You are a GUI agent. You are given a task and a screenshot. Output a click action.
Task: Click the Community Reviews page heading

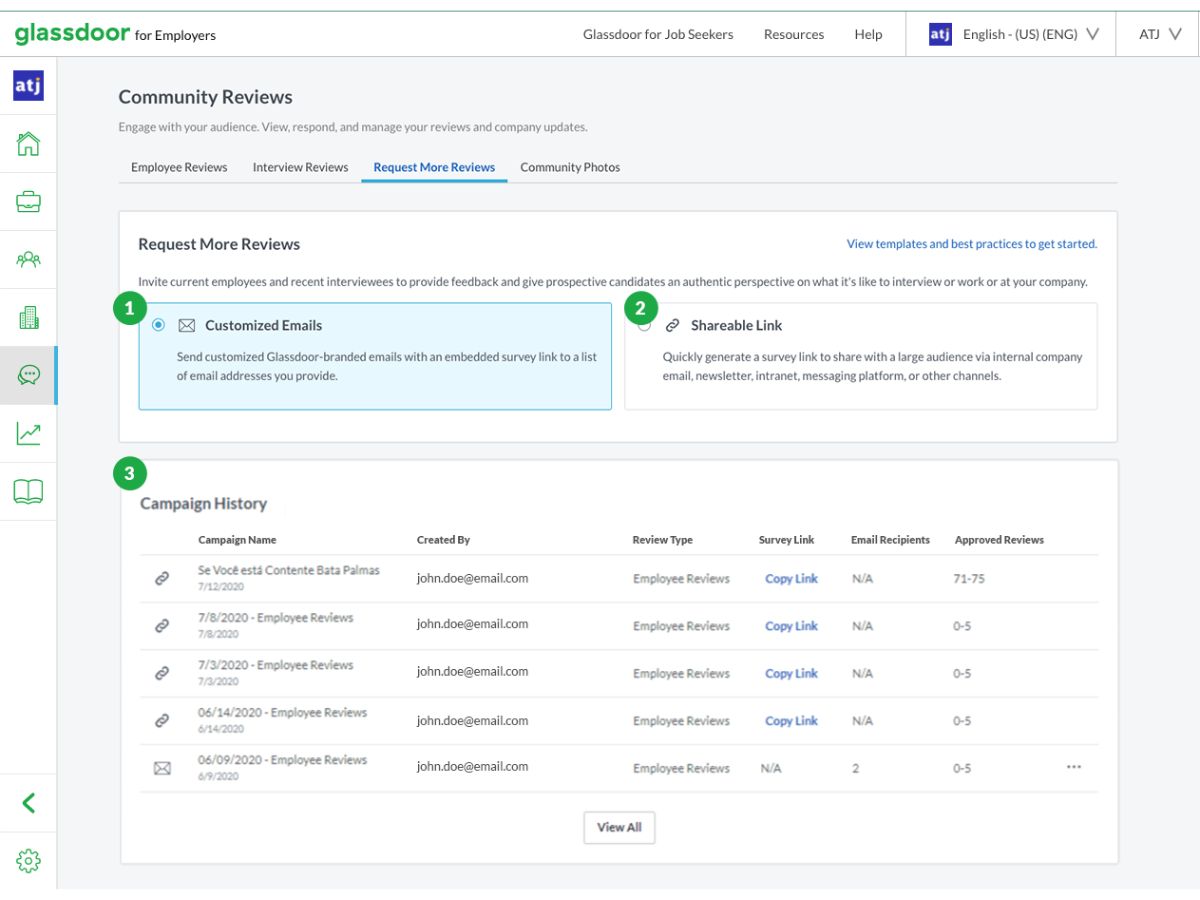(x=206, y=97)
